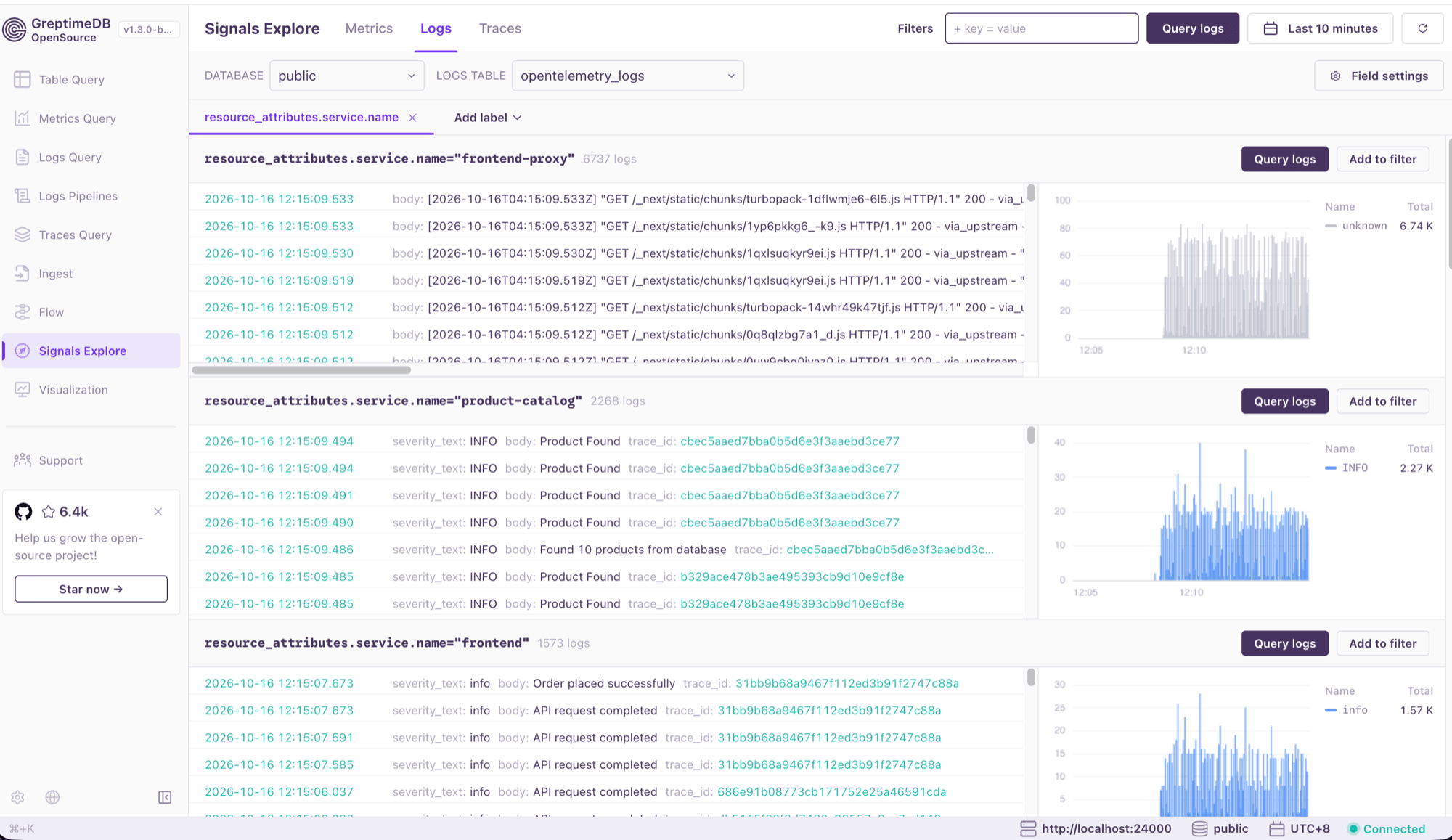Image resolution: width=1452 pixels, height=840 pixels.
Task: Add frontend-proxy group to filter
Action: (1382, 159)
